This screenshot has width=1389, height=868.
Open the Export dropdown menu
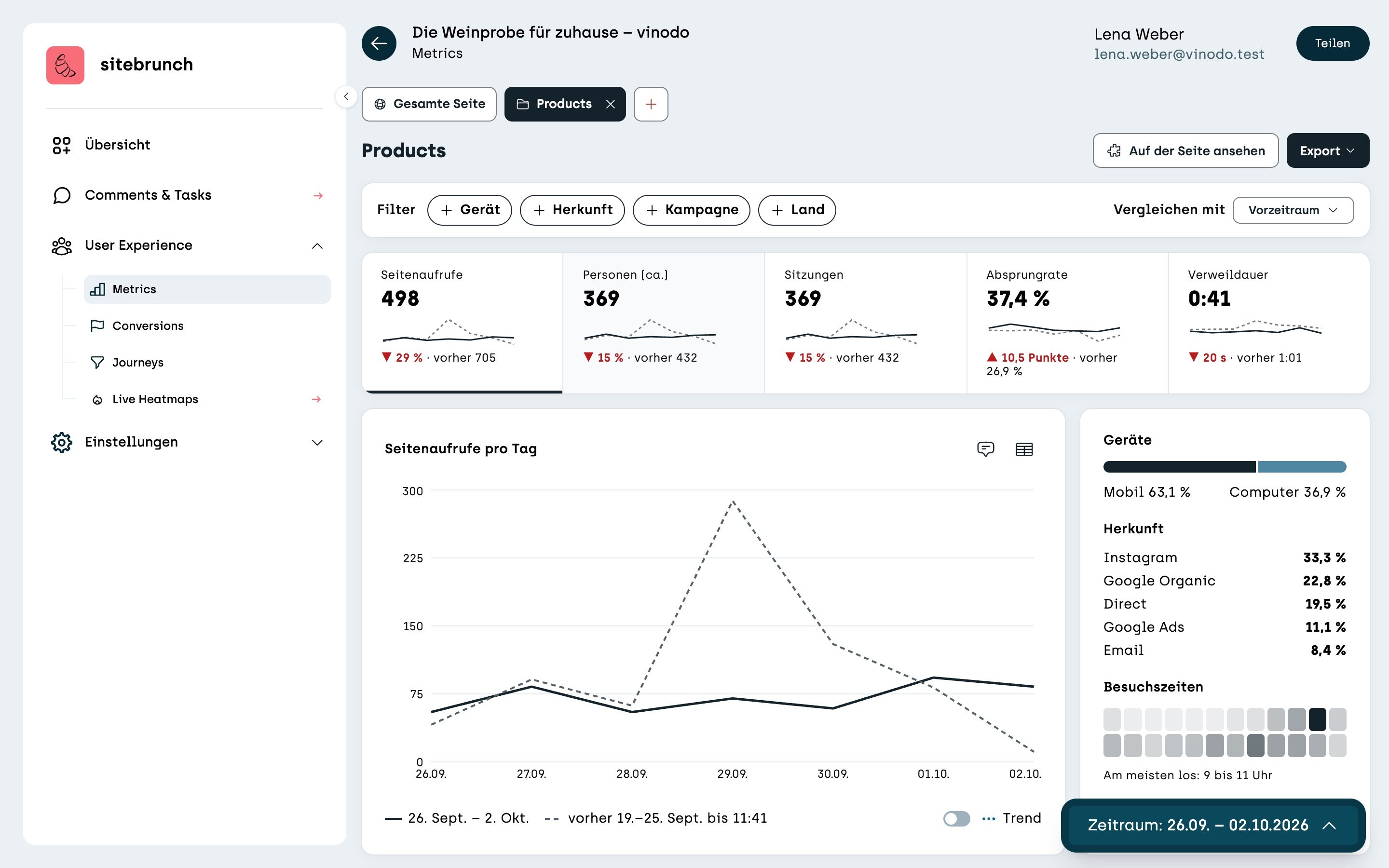pyautogui.click(x=1328, y=150)
